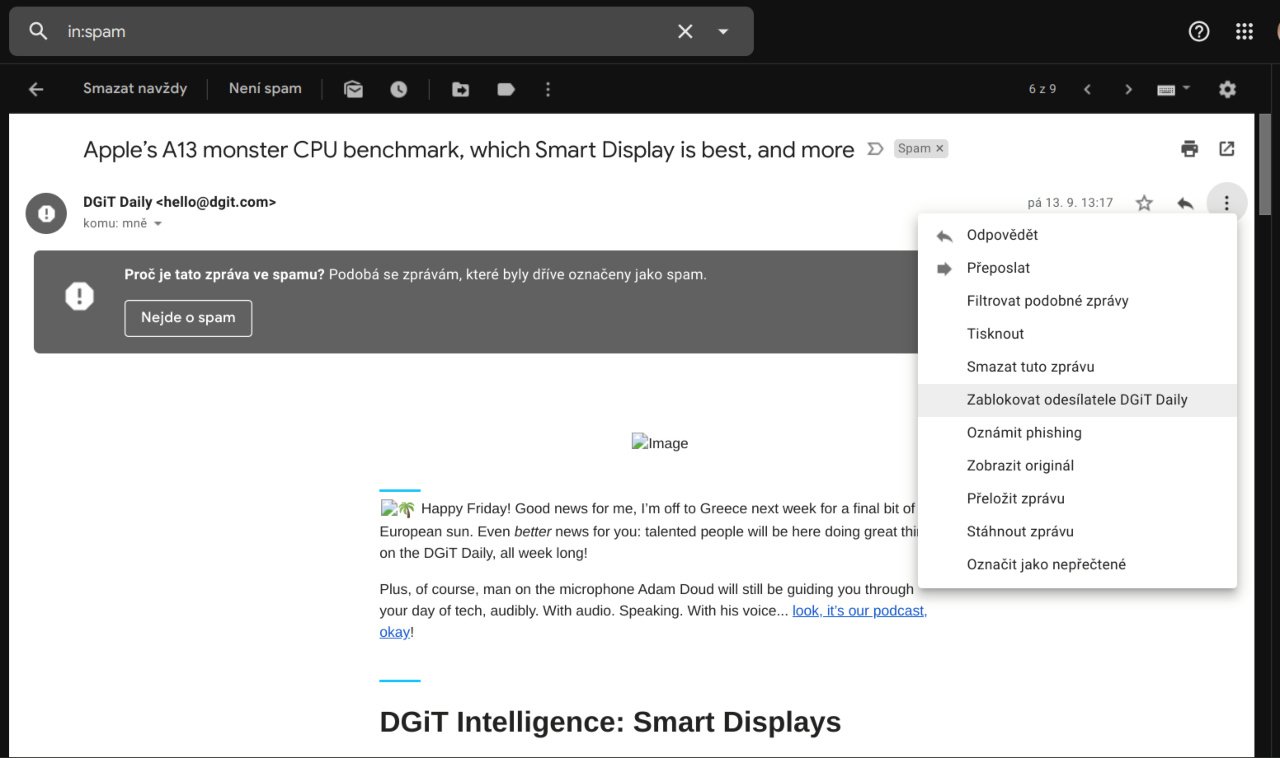1280x758 pixels.
Task: Click heading DGiT Intelligence: Smart Displays
Action: coord(610,722)
